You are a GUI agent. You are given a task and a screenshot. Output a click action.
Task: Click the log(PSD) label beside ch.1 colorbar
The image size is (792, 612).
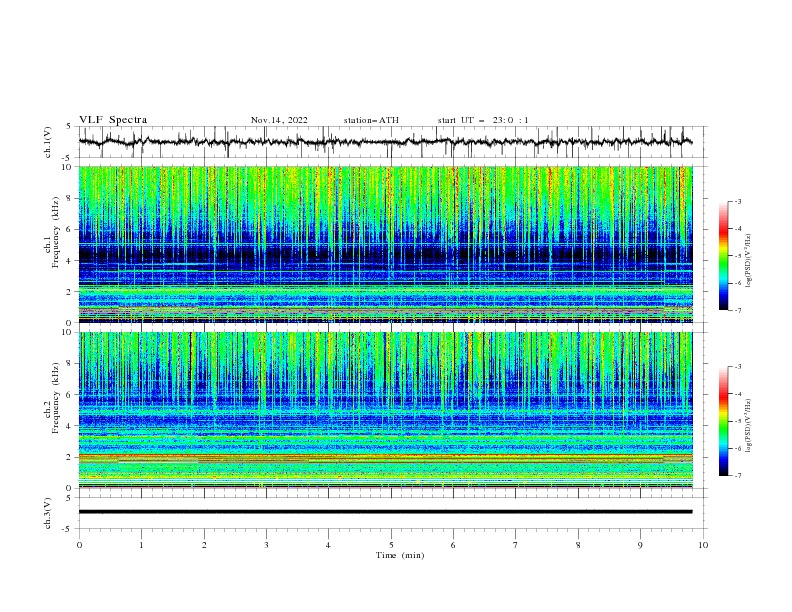tap(749, 261)
